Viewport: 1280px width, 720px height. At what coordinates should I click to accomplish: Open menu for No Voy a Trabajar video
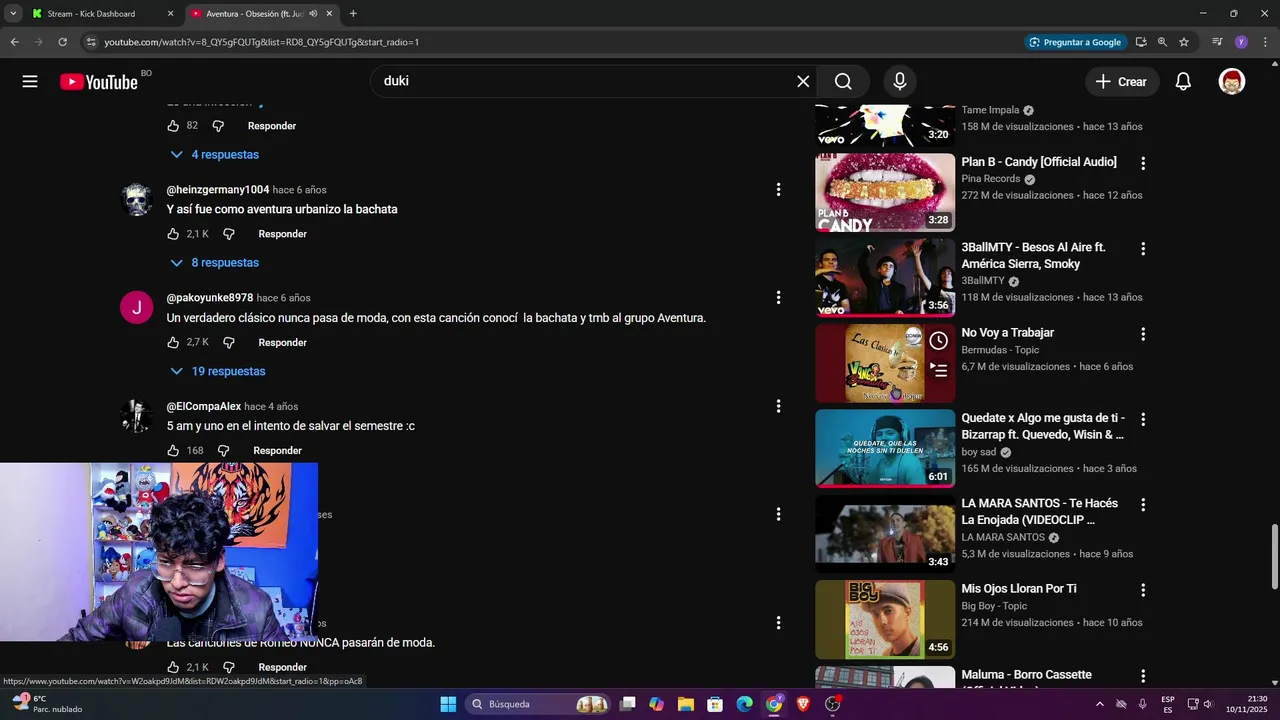coord(1143,334)
